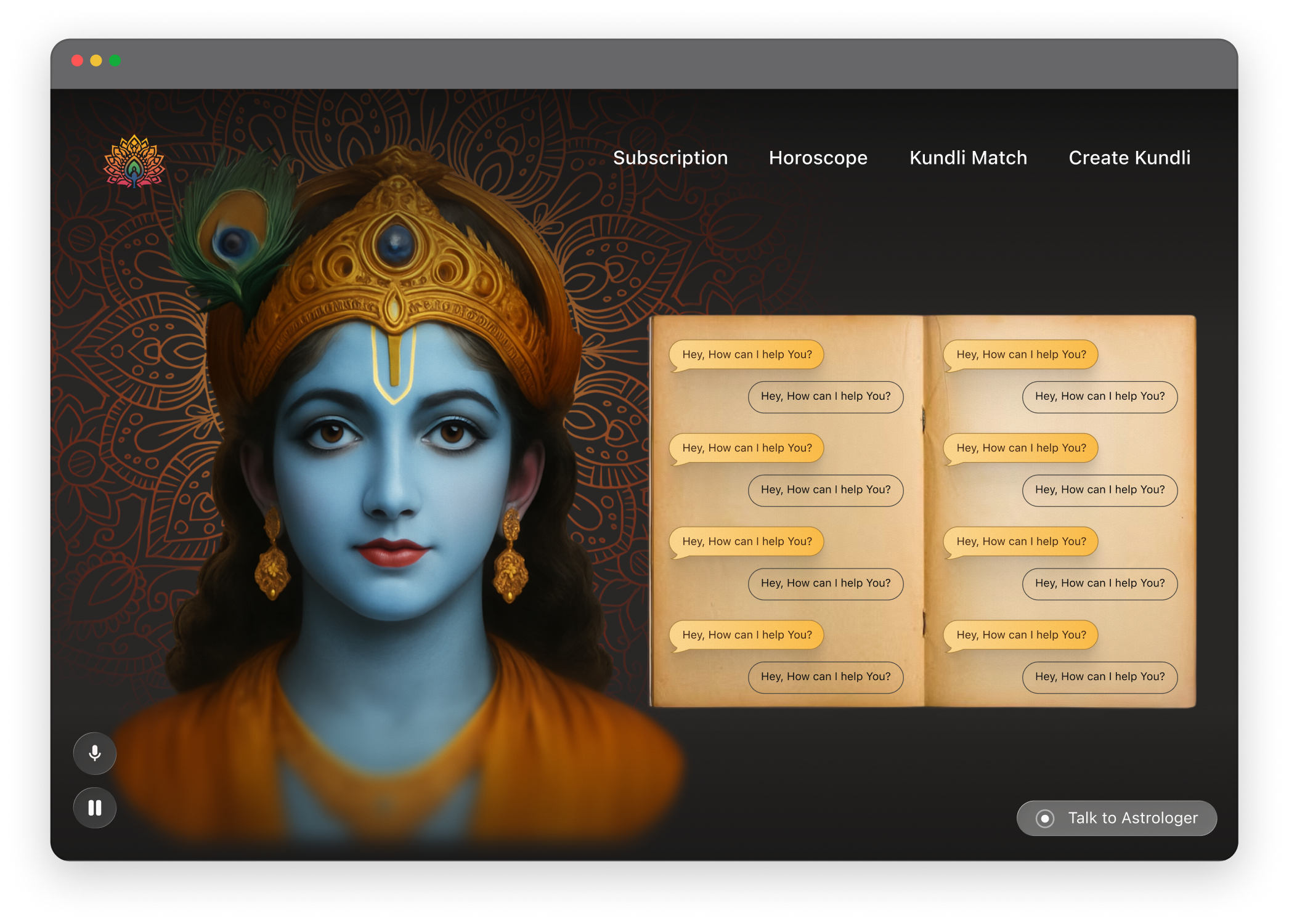Viewport: 1289px width, 924px height.
Task: Click the circular icon on the astrologer pill button
Action: tap(1045, 818)
